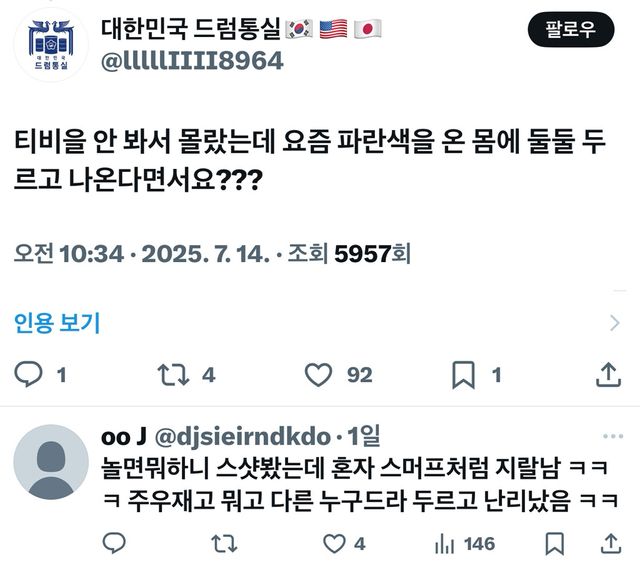The image size is (640, 584).
Task: Open 인용 보기 quotes link
Action: coord(57,322)
